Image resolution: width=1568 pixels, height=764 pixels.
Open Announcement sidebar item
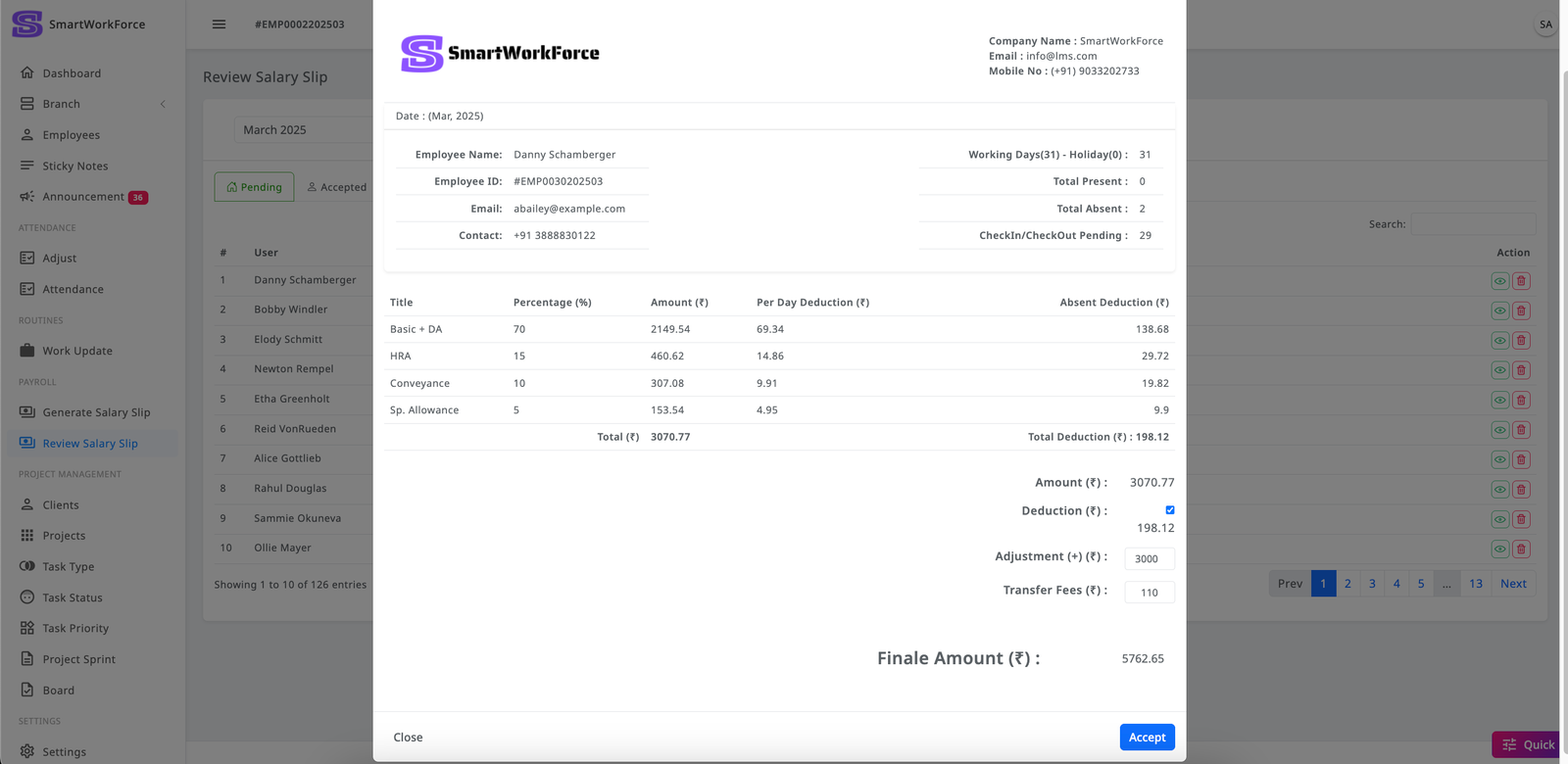click(x=83, y=197)
